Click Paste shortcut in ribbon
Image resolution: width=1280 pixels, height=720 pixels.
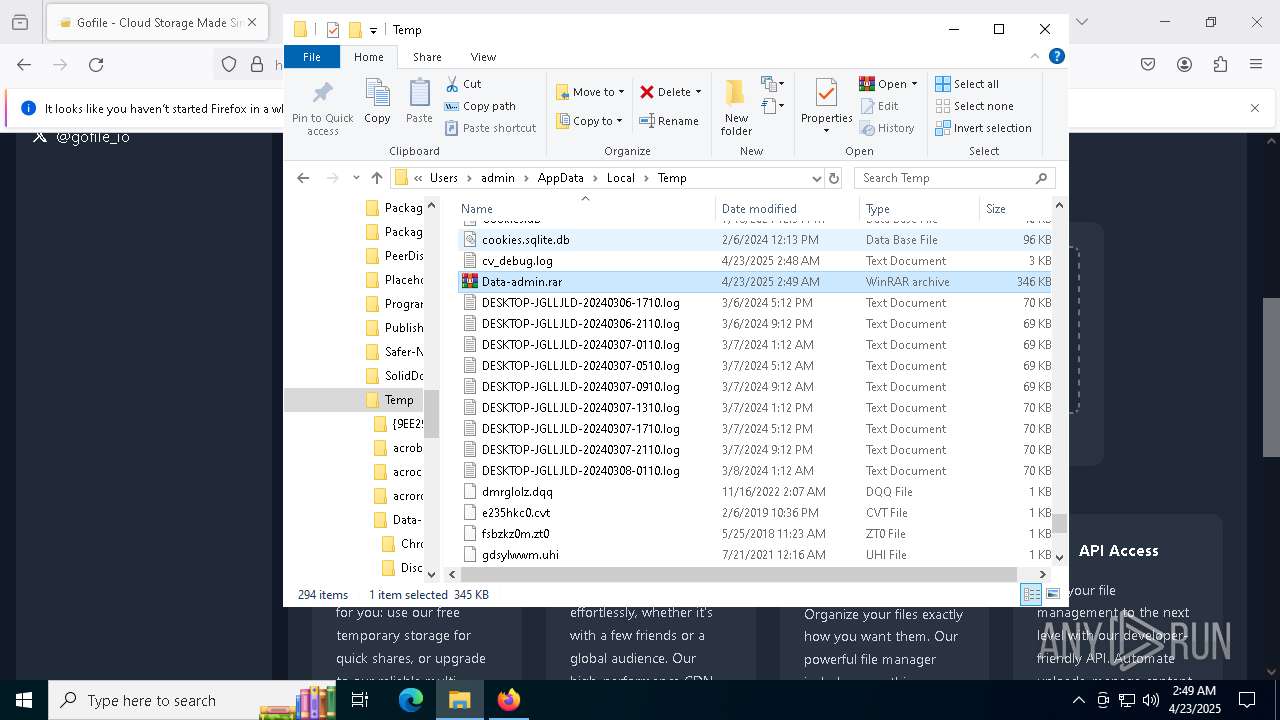click(x=490, y=128)
